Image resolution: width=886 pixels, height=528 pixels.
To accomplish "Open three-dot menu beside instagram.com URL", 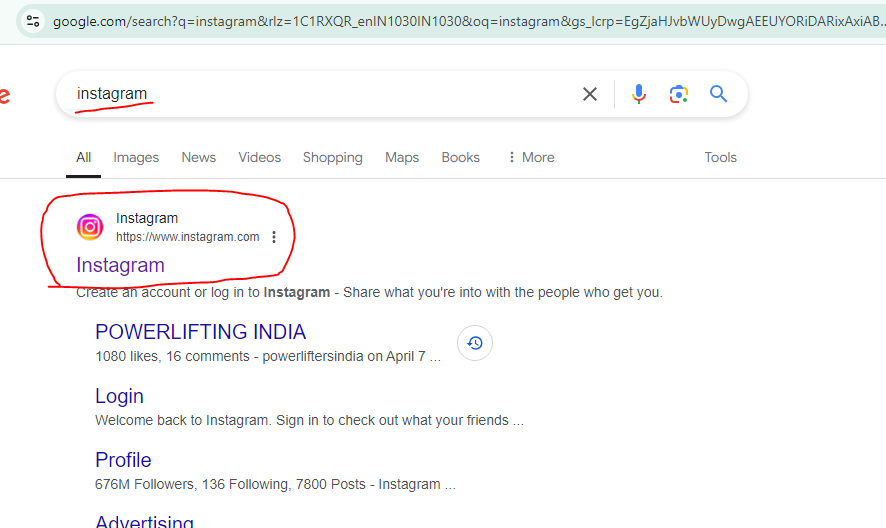I will (x=274, y=237).
